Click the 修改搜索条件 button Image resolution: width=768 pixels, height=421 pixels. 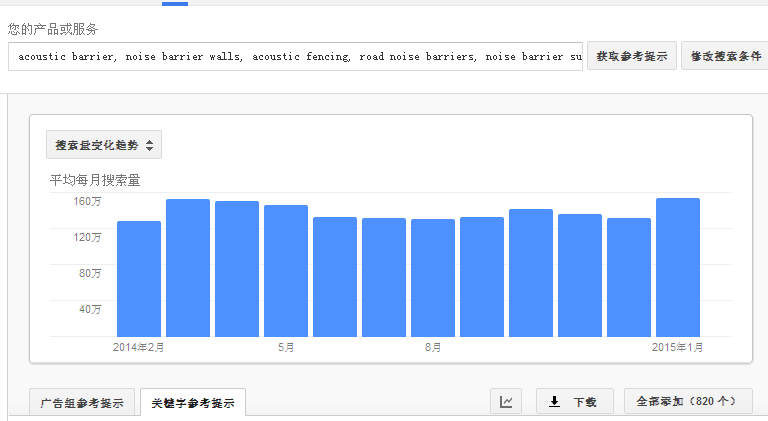pyautogui.click(x=726, y=56)
